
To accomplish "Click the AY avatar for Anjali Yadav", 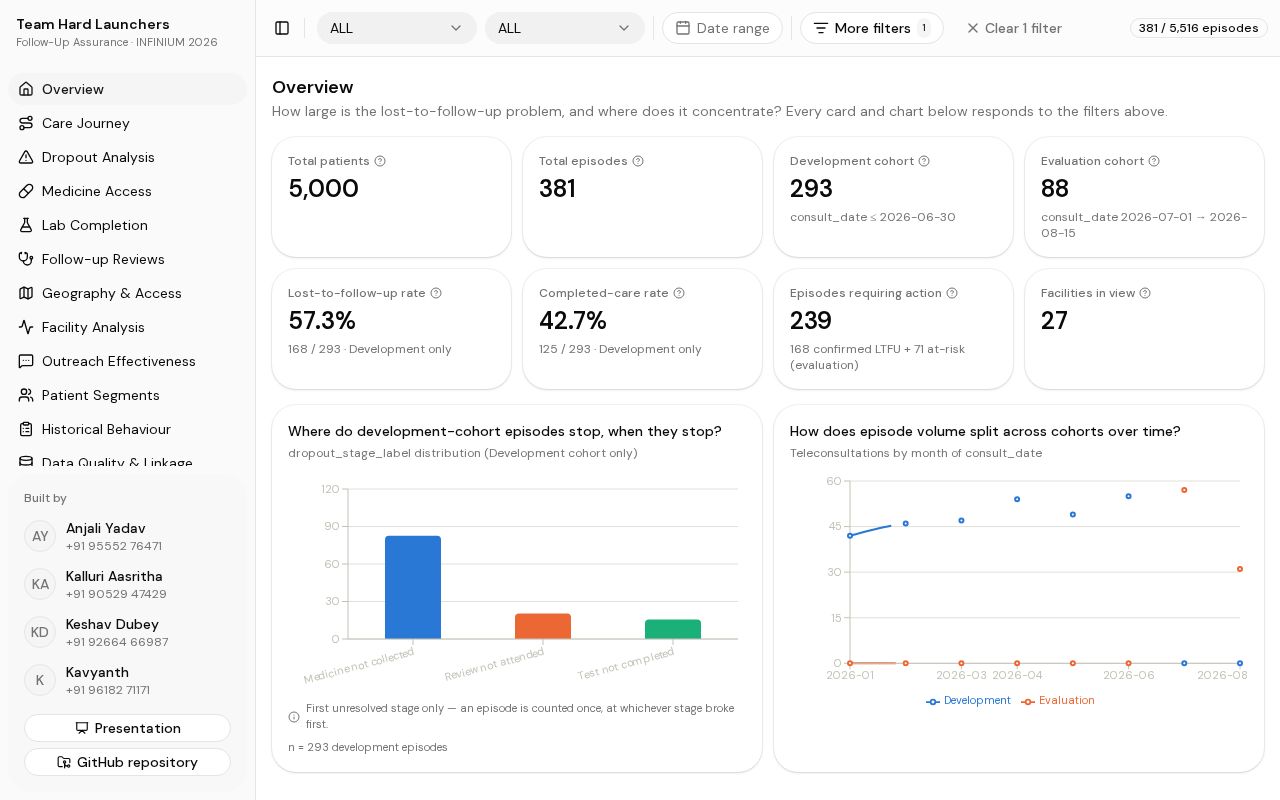I will (40, 536).
